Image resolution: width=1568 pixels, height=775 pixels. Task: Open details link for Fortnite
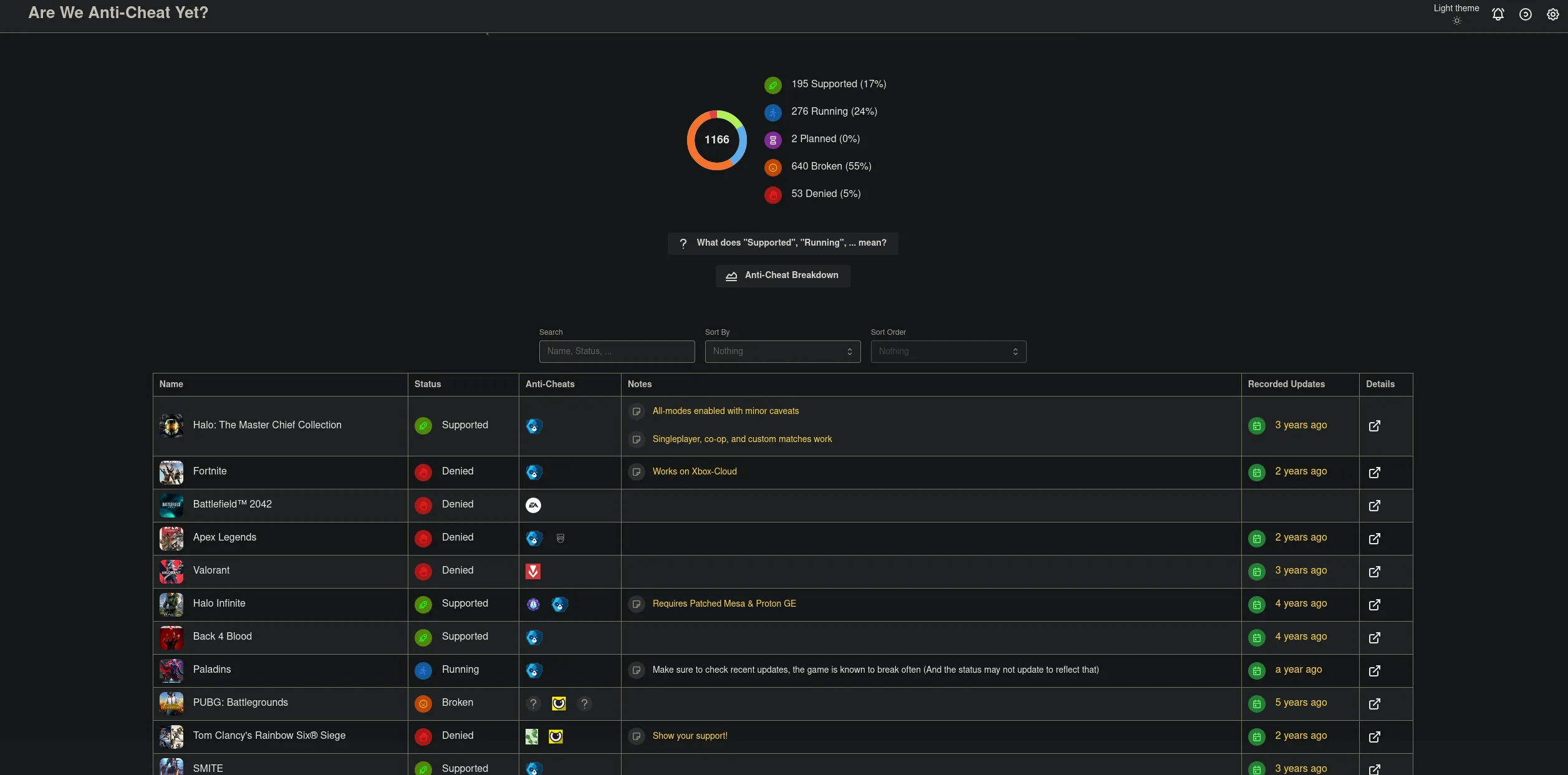1374,473
